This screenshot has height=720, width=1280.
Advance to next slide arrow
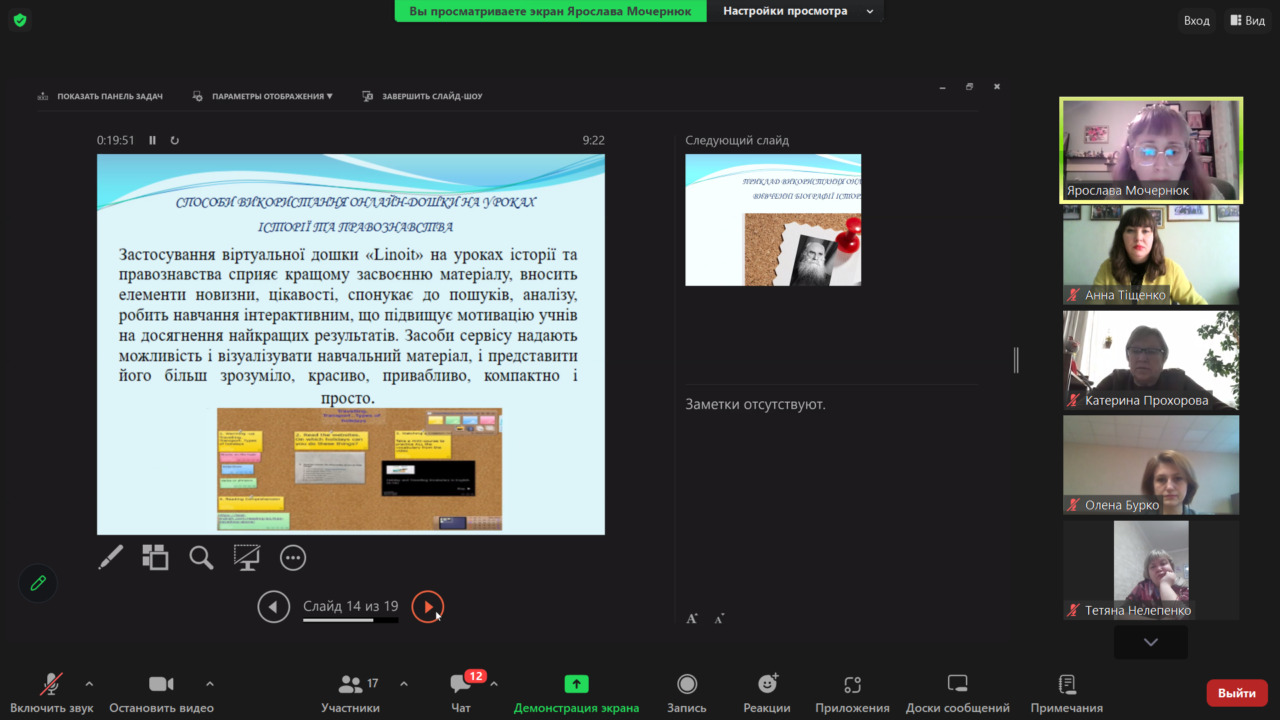[428, 606]
